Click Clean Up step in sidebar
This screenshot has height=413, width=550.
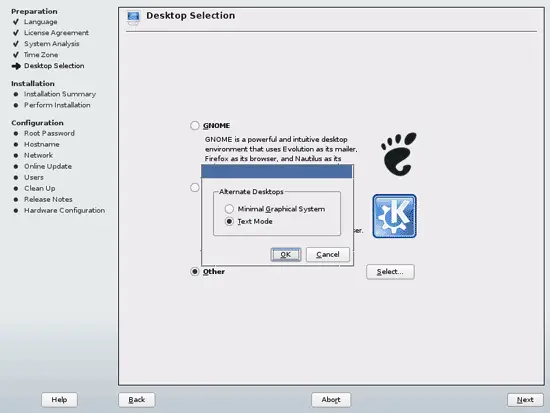tap(40, 188)
